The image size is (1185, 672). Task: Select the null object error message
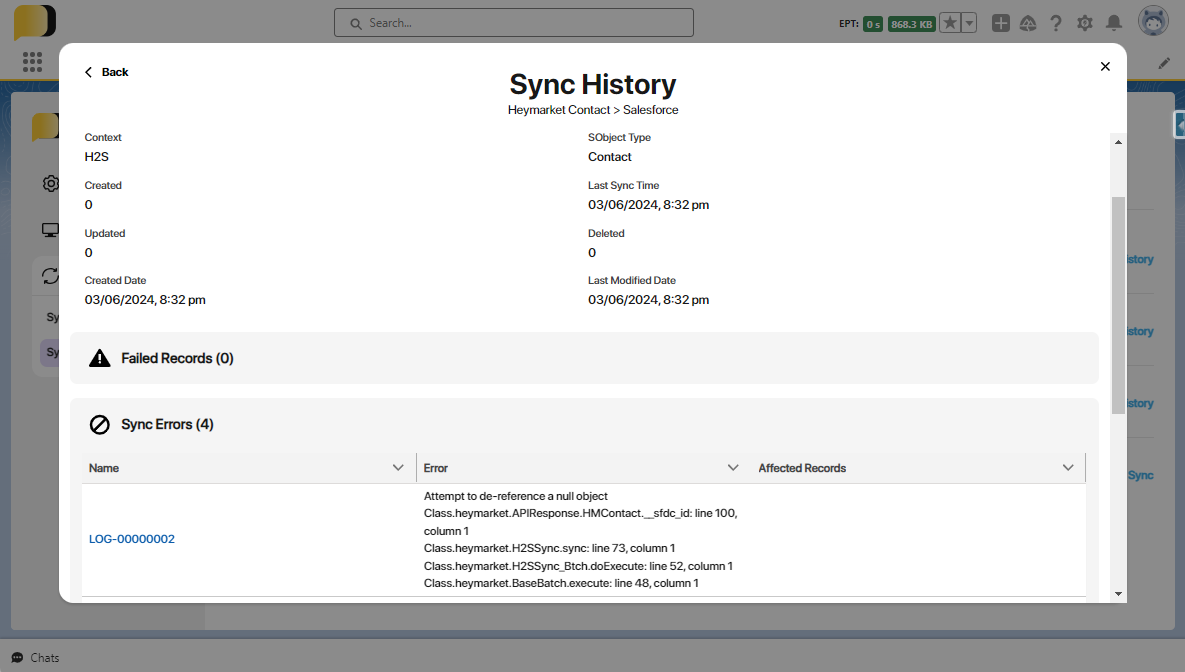click(515, 496)
